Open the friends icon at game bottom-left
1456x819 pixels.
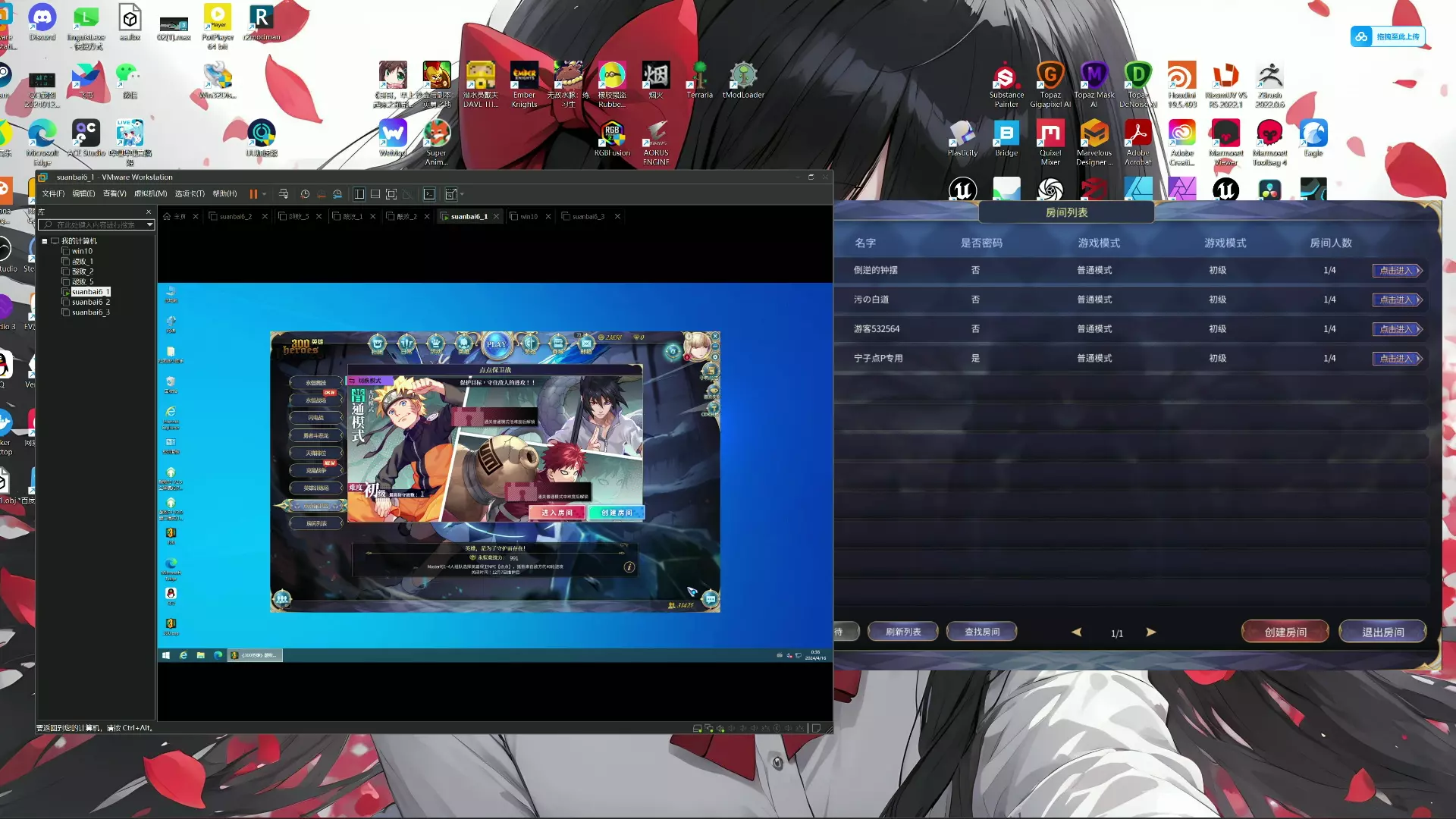pos(282,599)
